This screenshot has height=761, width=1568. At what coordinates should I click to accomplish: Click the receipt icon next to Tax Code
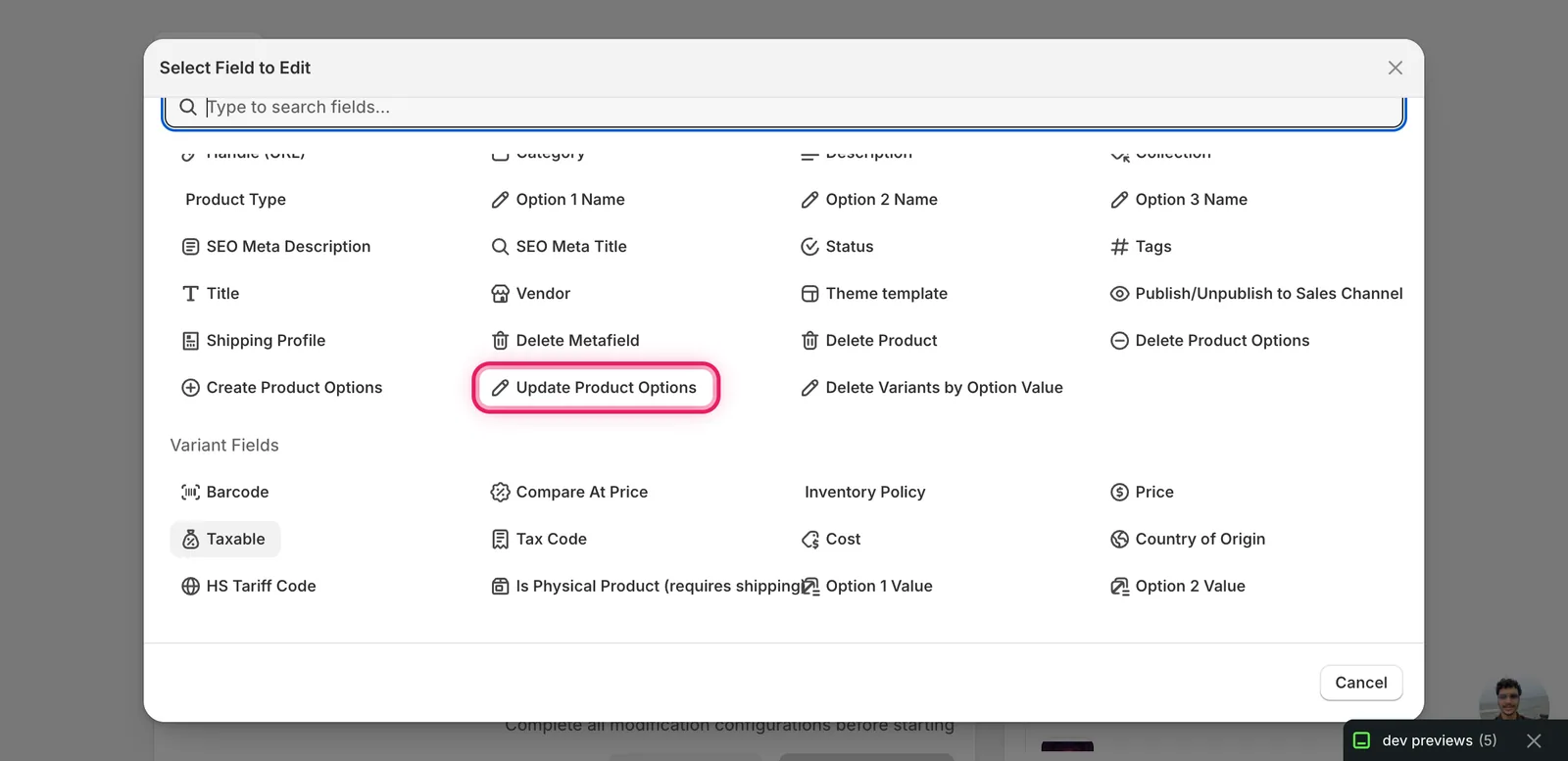pos(500,540)
